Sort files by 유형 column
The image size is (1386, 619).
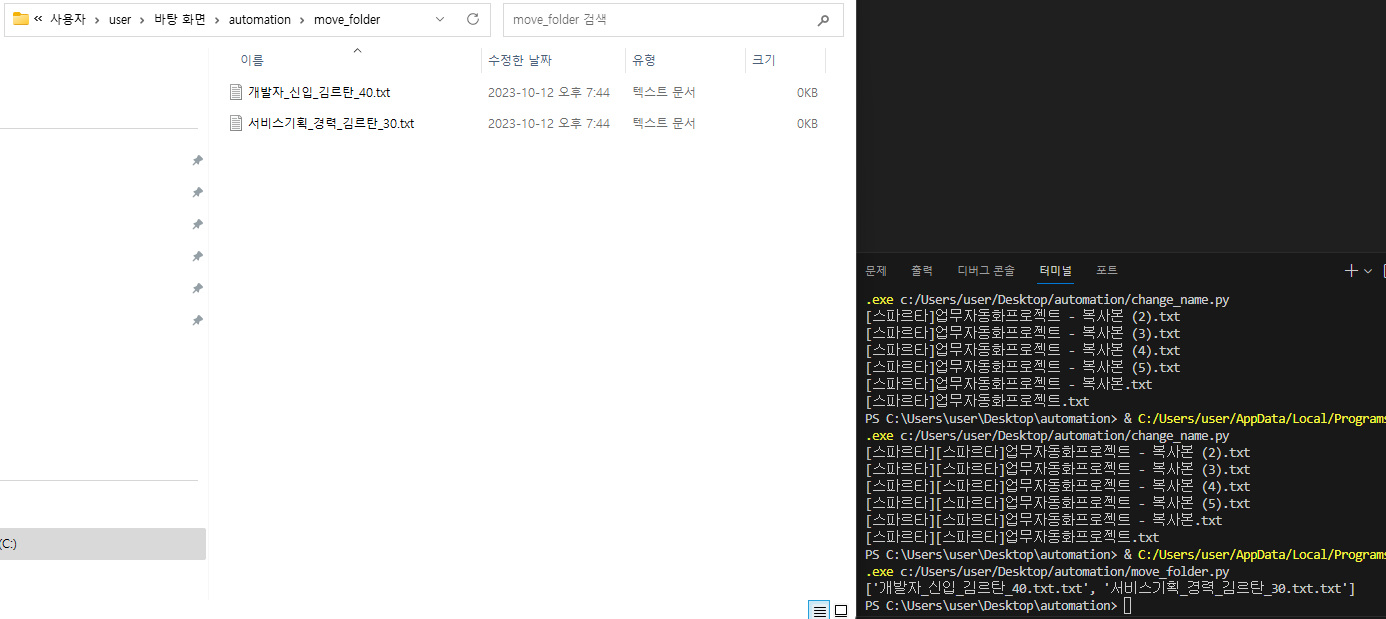tap(644, 60)
